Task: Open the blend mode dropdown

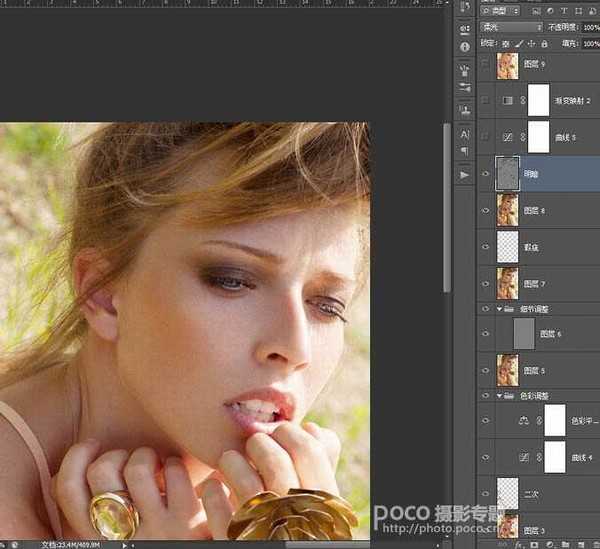Action: click(x=511, y=27)
